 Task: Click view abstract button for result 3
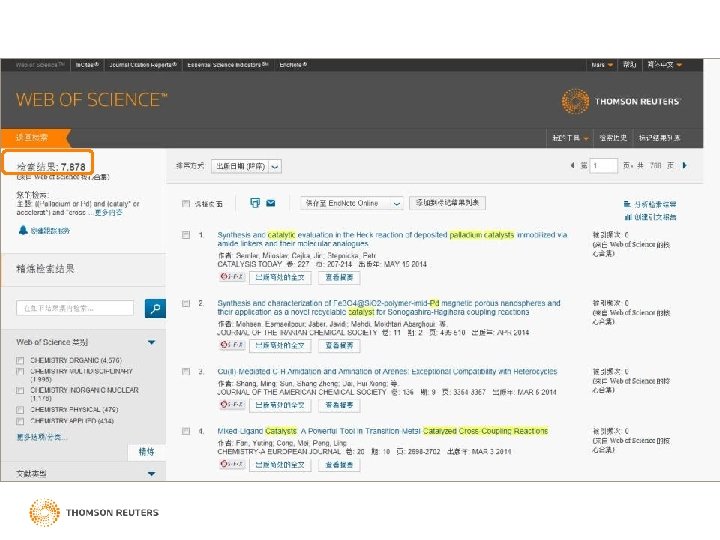(x=339, y=405)
